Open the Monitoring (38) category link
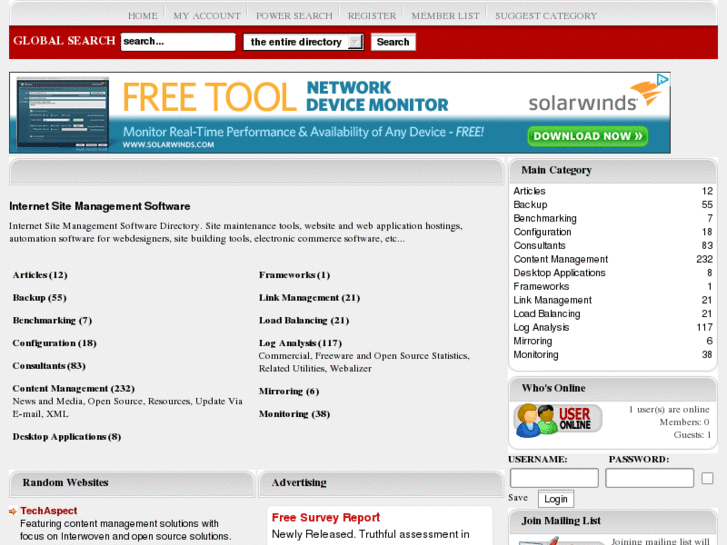Screen dimensions: 727x545 [294, 414]
